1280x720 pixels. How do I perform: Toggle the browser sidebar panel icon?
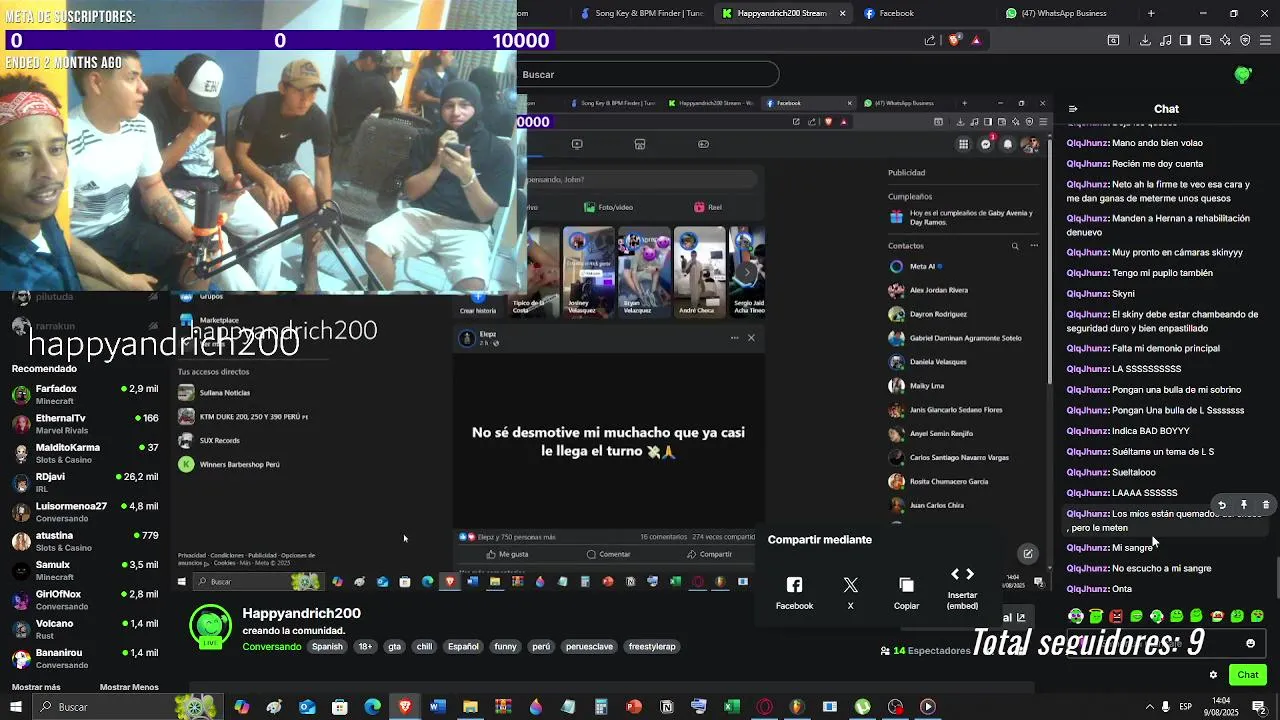click(x=1185, y=40)
